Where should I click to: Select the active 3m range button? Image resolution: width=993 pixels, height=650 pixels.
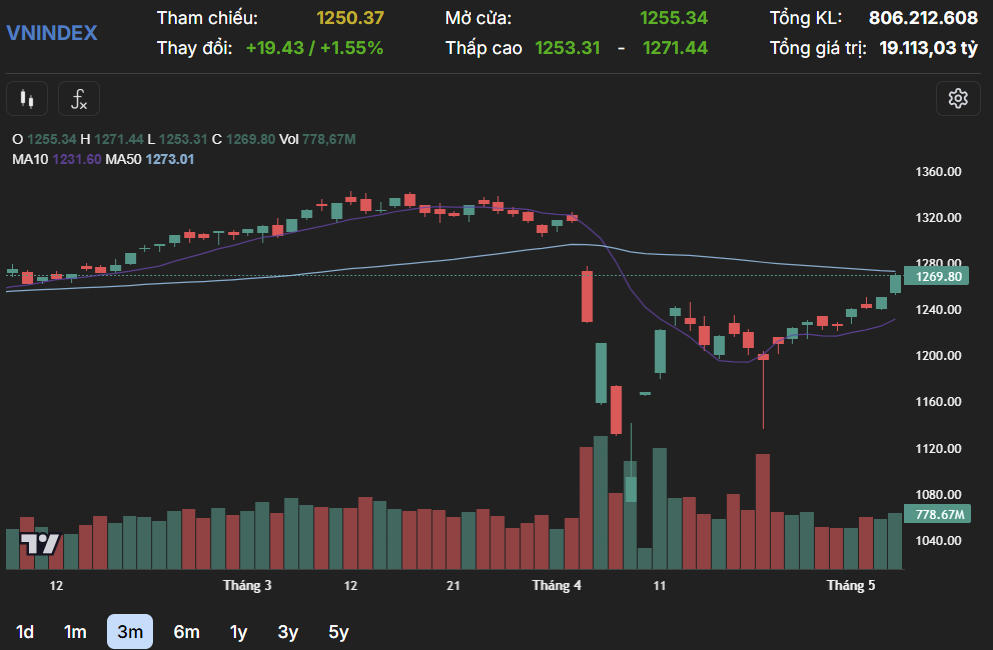click(x=130, y=632)
